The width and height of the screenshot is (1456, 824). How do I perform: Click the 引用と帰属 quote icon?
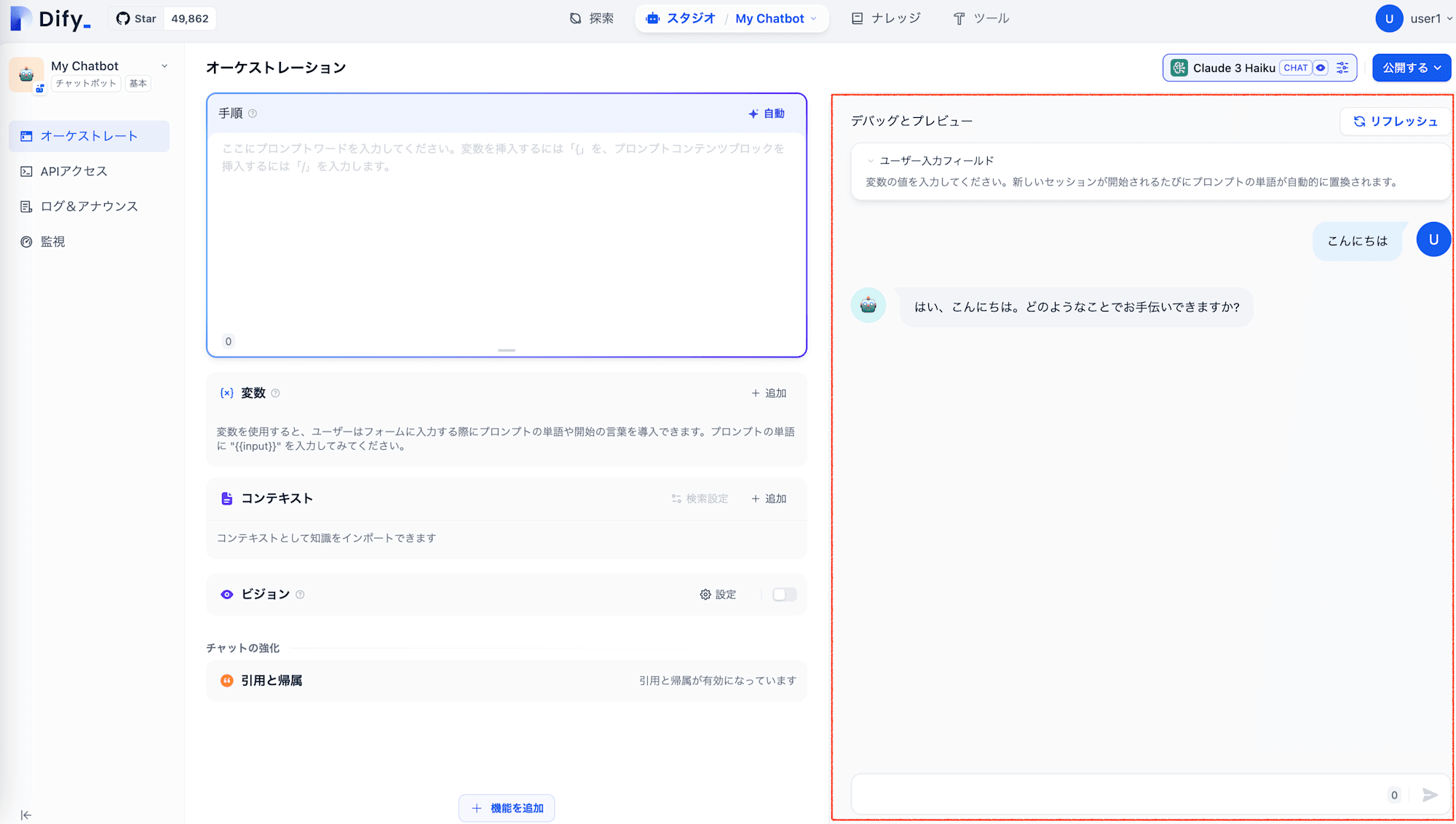(227, 681)
